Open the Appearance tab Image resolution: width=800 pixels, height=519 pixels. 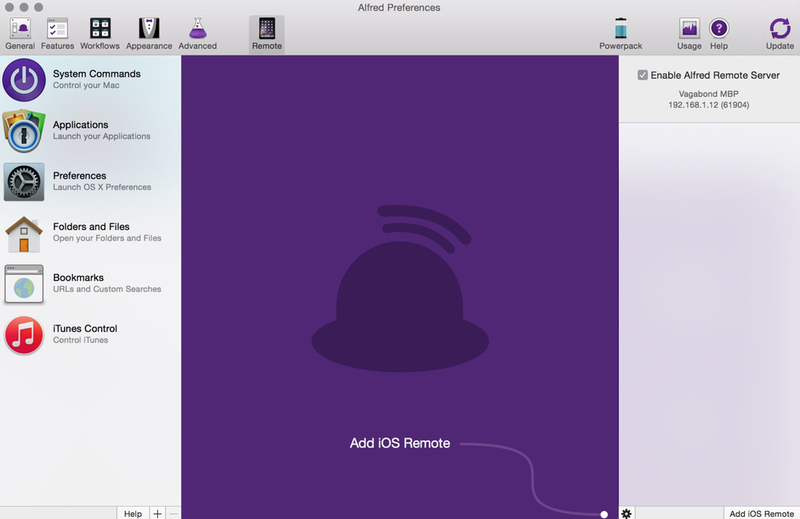[149, 34]
